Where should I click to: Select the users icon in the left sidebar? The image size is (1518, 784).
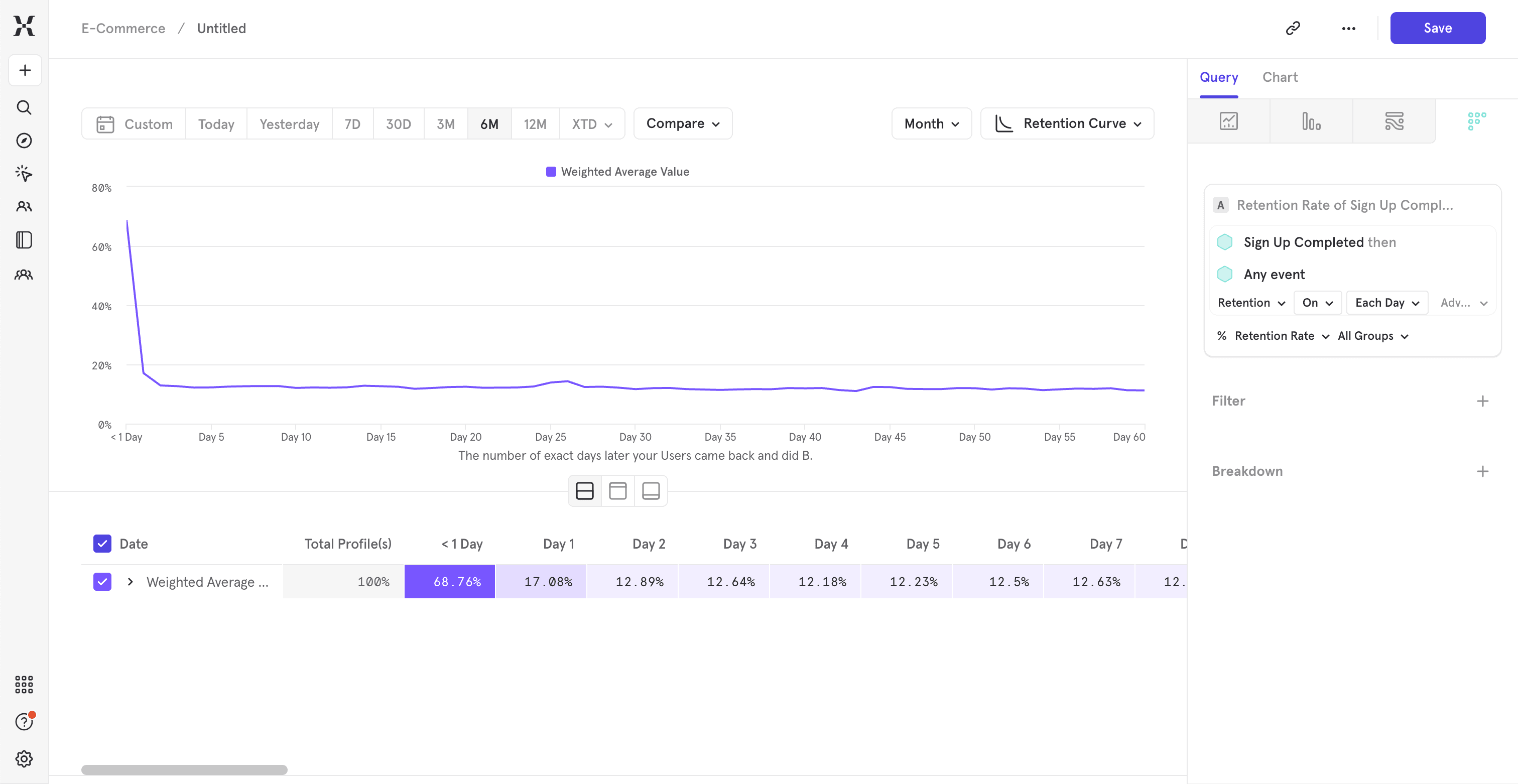24,206
